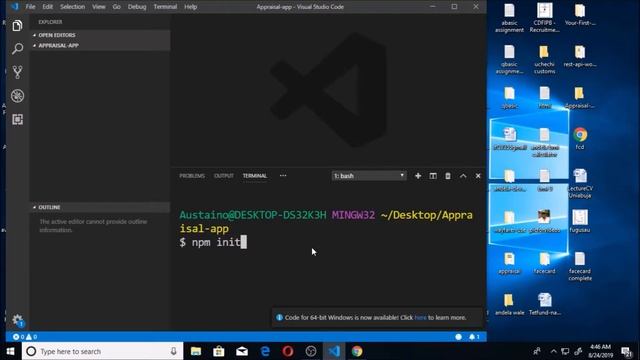Open the Help menu
640x360 pixels.
190,7
